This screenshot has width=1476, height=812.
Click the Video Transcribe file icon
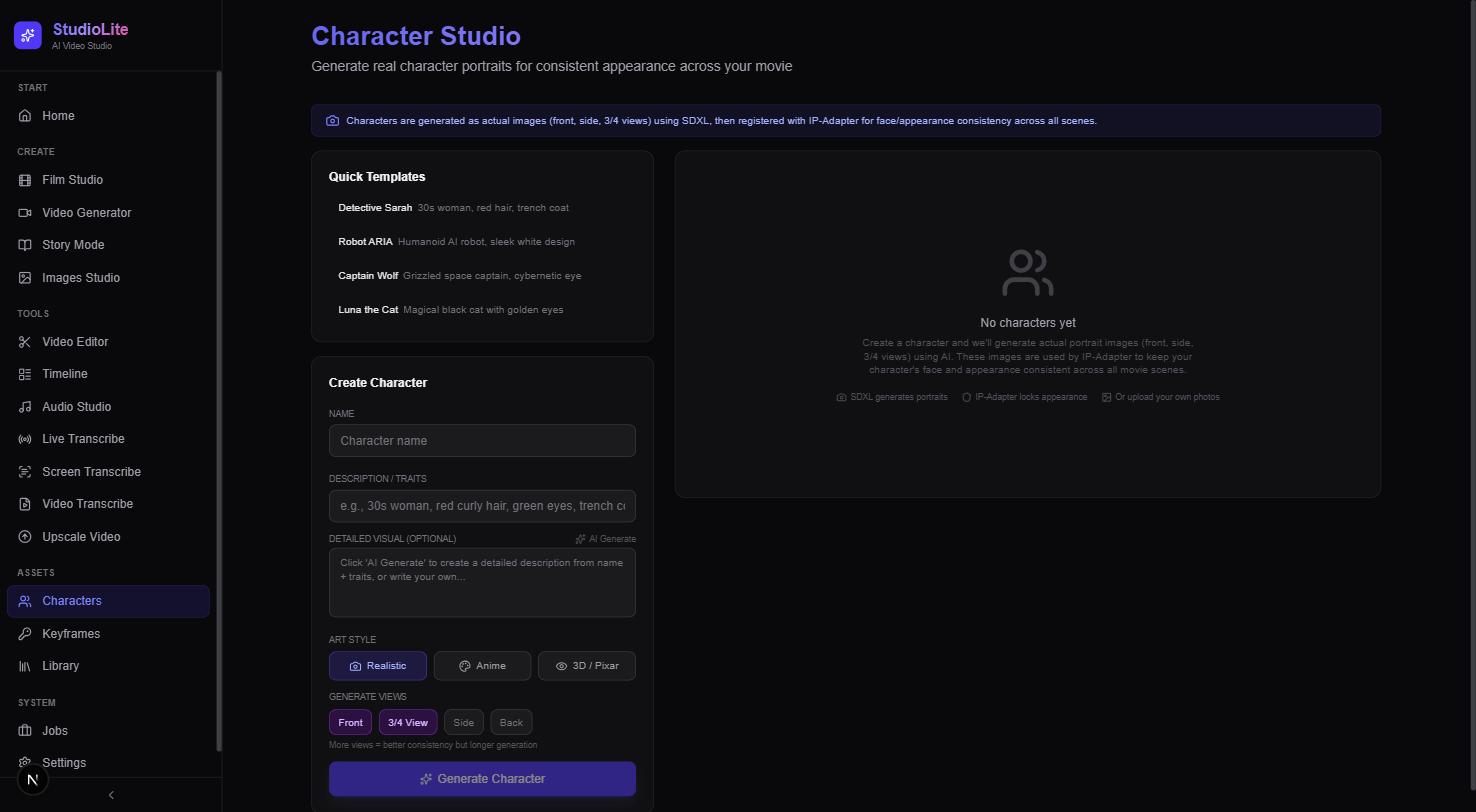pos(25,504)
